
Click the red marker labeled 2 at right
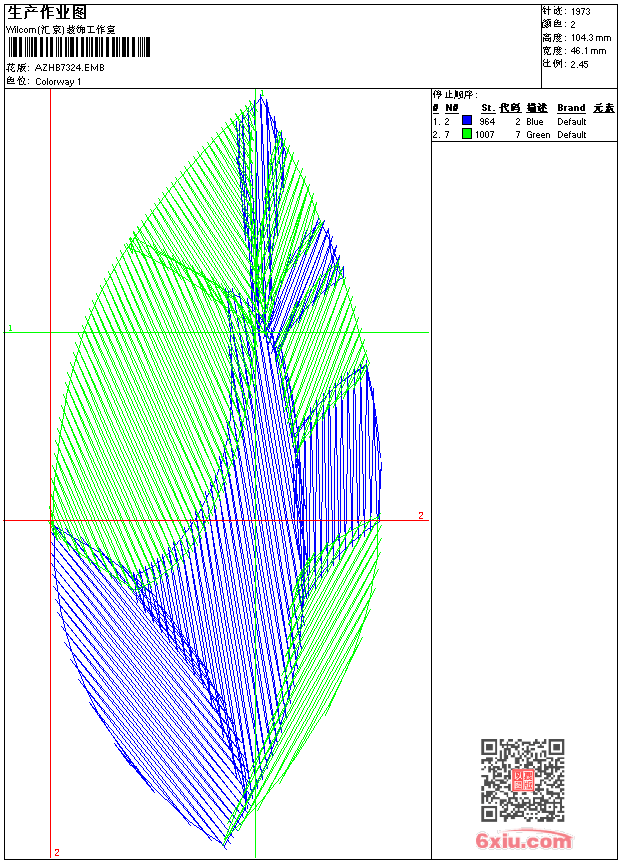[x=421, y=516]
